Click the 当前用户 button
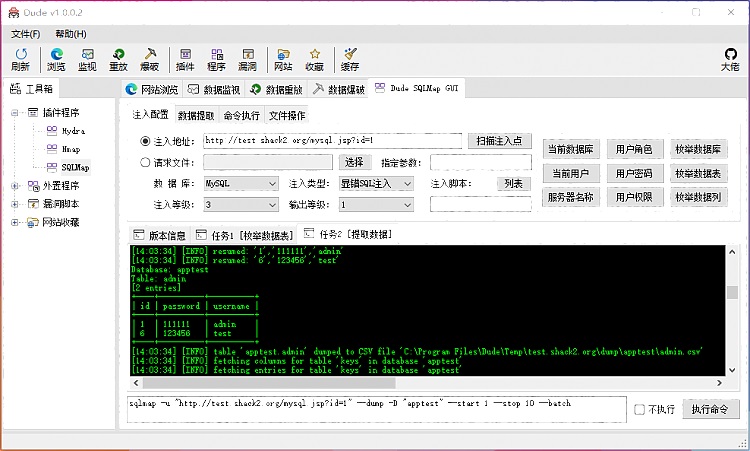The height and width of the screenshot is (451, 750). tap(571, 173)
